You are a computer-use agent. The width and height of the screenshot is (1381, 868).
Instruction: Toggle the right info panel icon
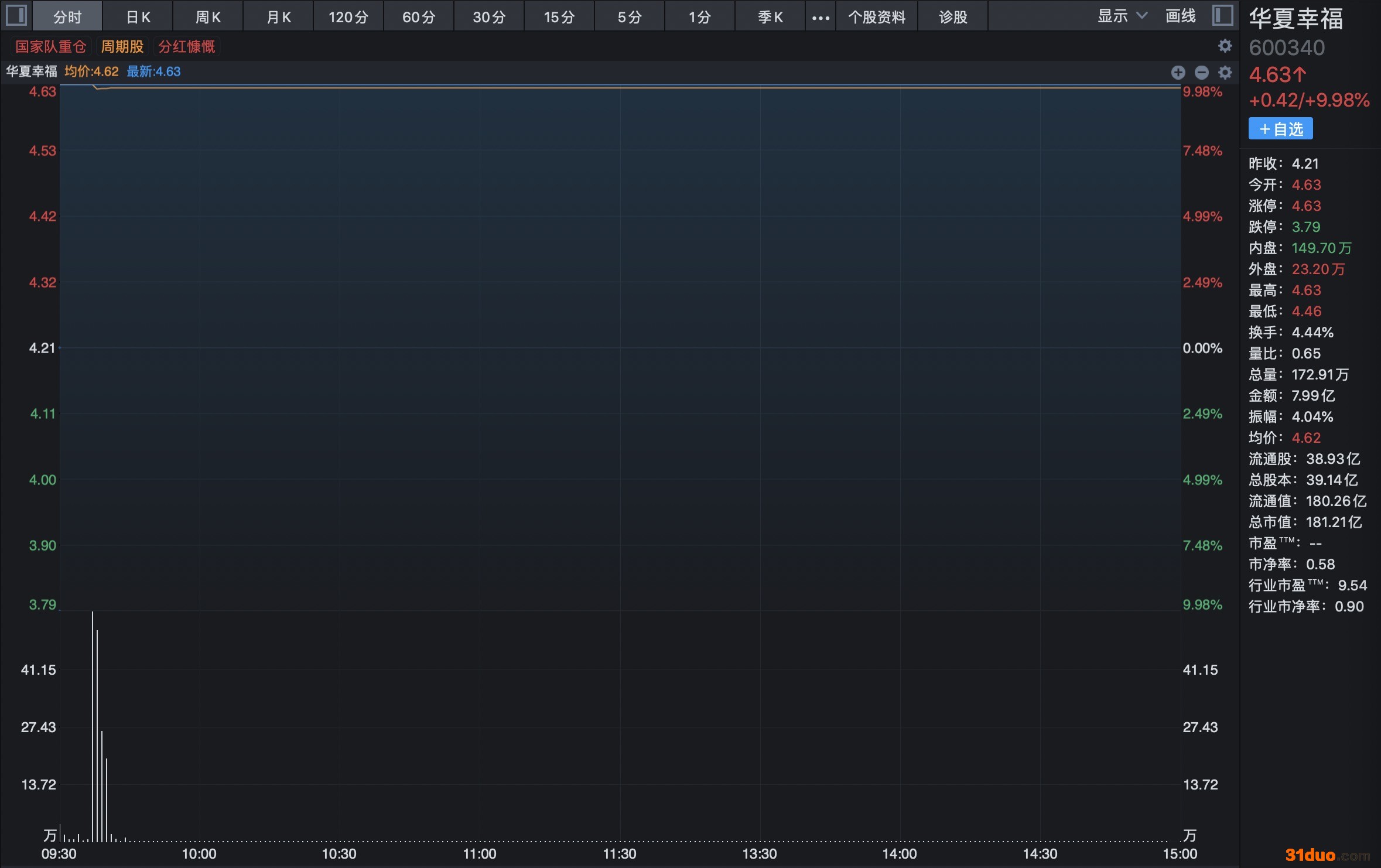tap(1222, 16)
